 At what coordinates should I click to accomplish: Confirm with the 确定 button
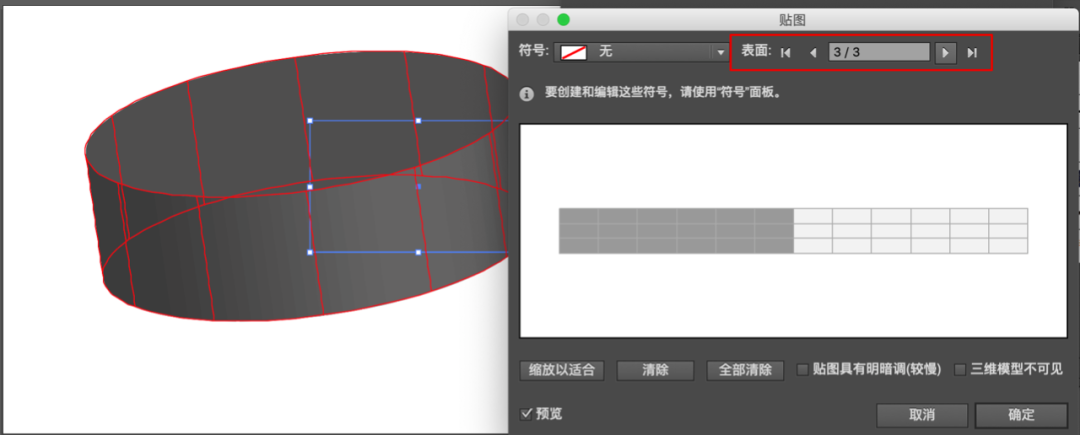[1021, 414]
